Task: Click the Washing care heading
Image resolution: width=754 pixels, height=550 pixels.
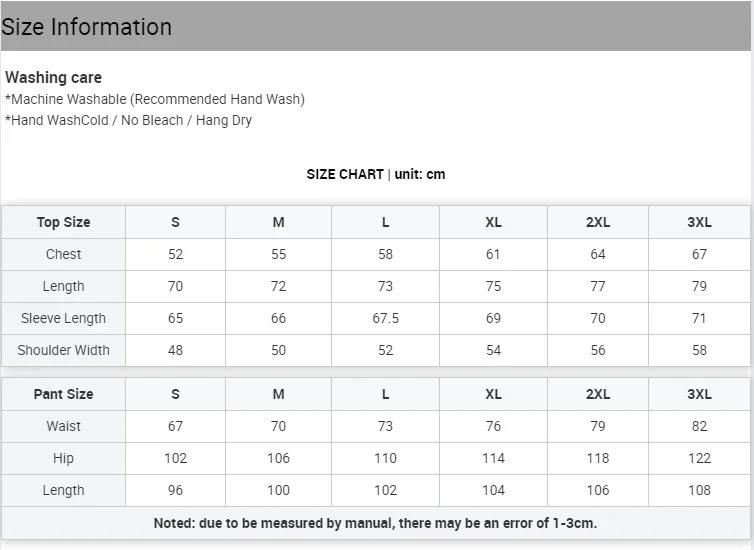Action: 53,77
